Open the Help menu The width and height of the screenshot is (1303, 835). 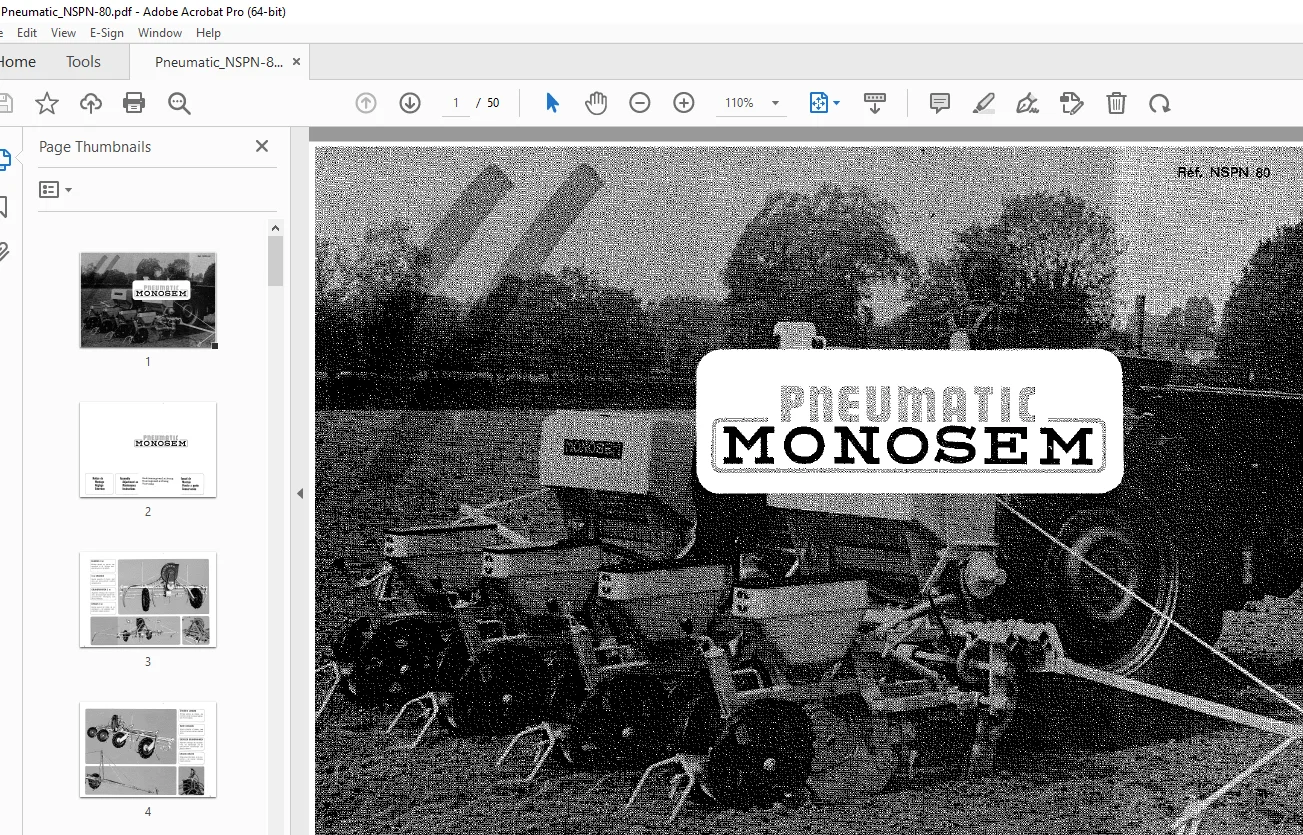208,33
